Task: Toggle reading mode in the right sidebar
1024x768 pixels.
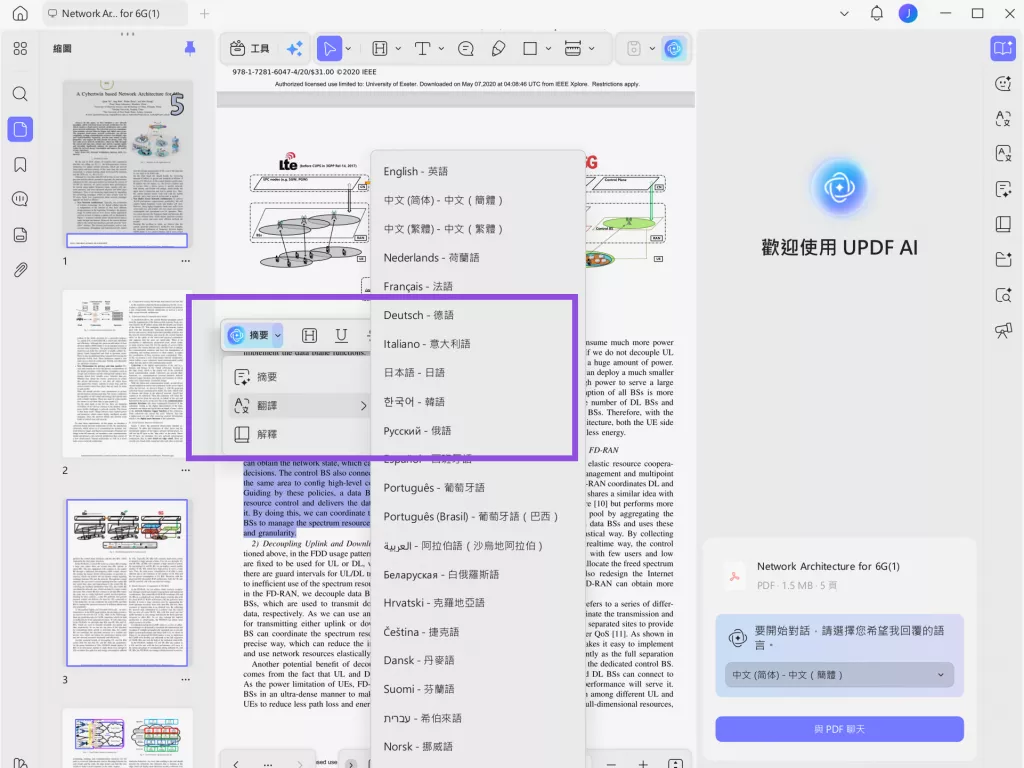Action: click(1003, 47)
